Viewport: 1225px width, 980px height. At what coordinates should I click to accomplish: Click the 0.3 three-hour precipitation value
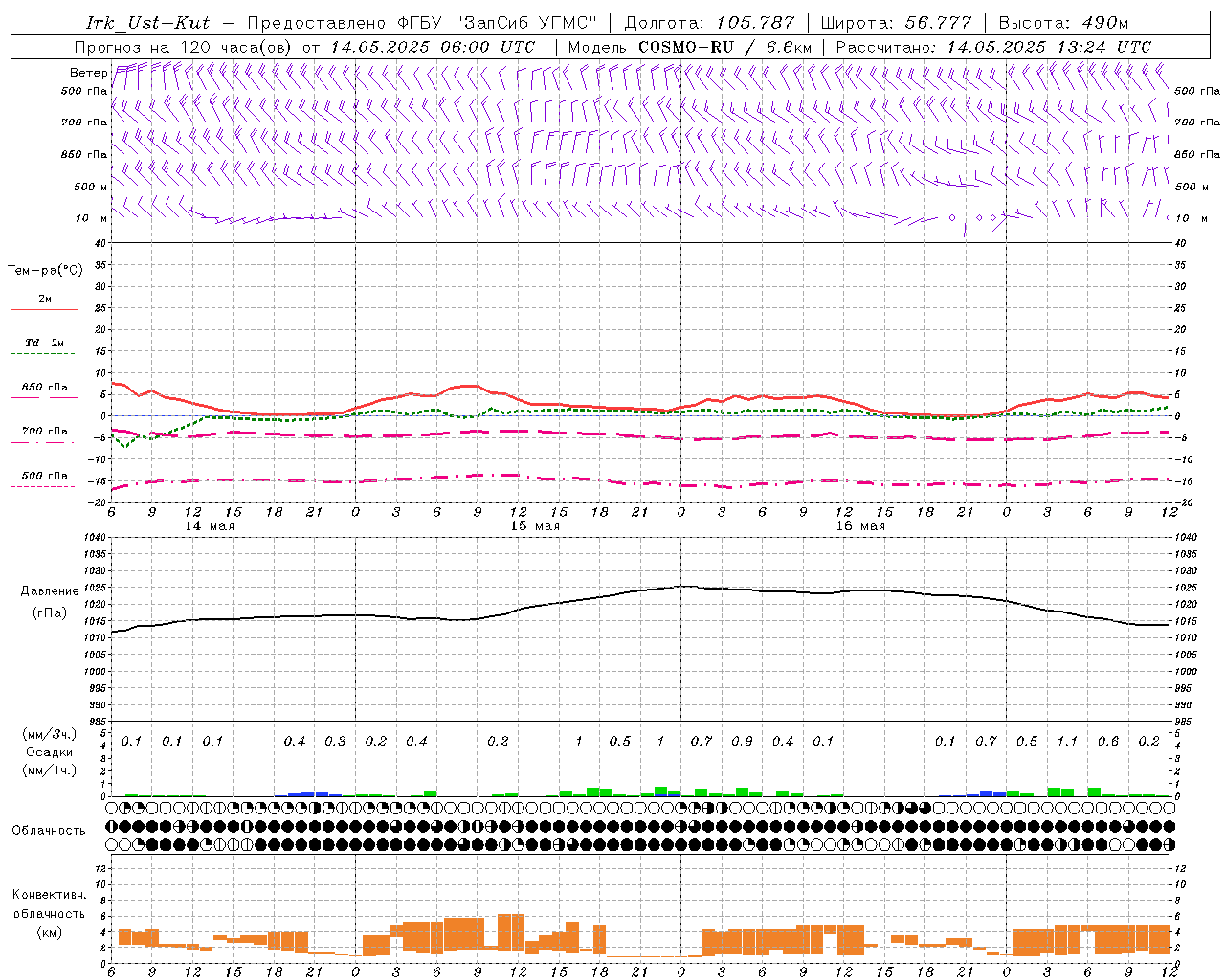coord(335,742)
